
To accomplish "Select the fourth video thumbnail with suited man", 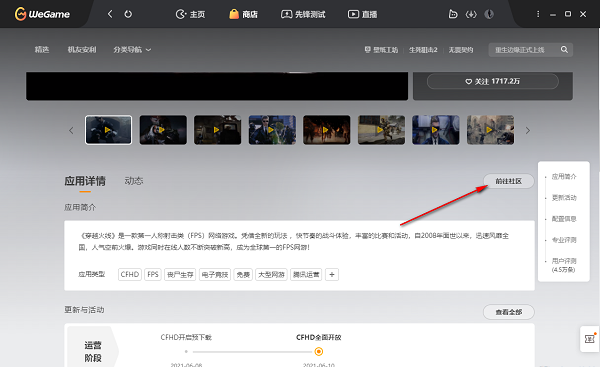I will [272, 130].
